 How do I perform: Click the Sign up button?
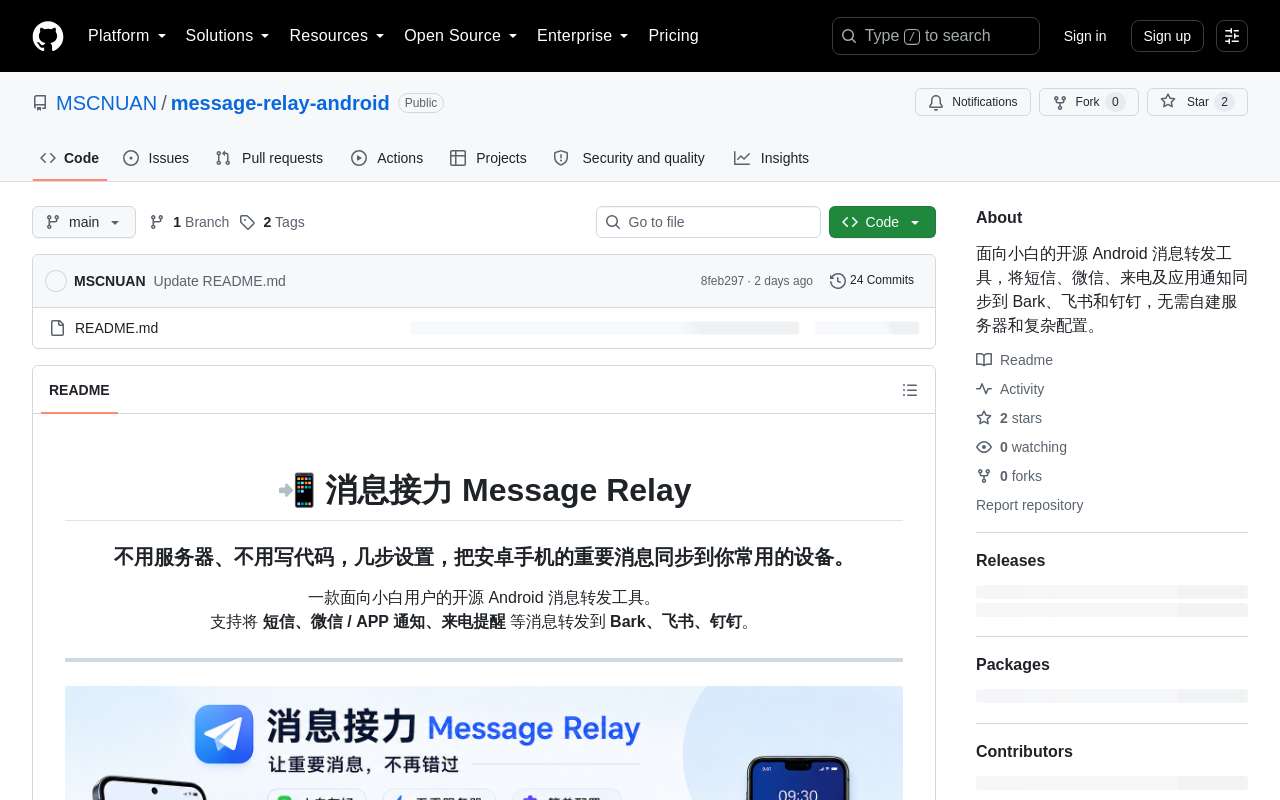coord(1167,36)
